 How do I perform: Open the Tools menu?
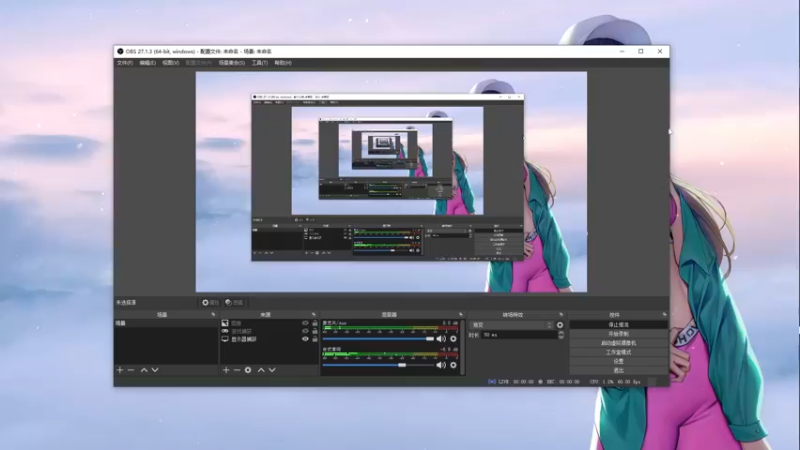(260, 63)
